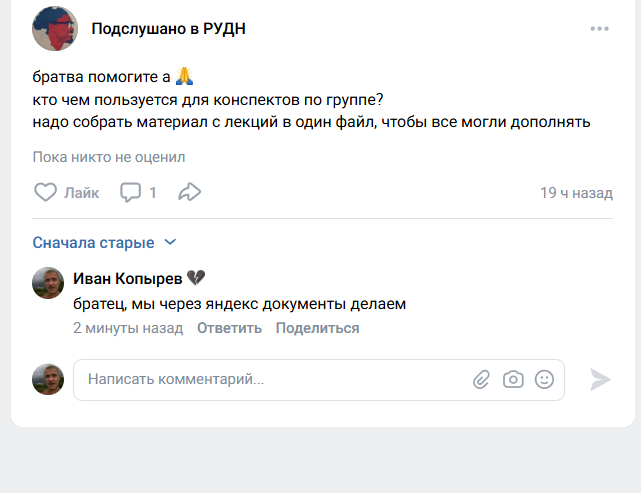Click the "Поделиться" link under the comment

click(318, 328)
